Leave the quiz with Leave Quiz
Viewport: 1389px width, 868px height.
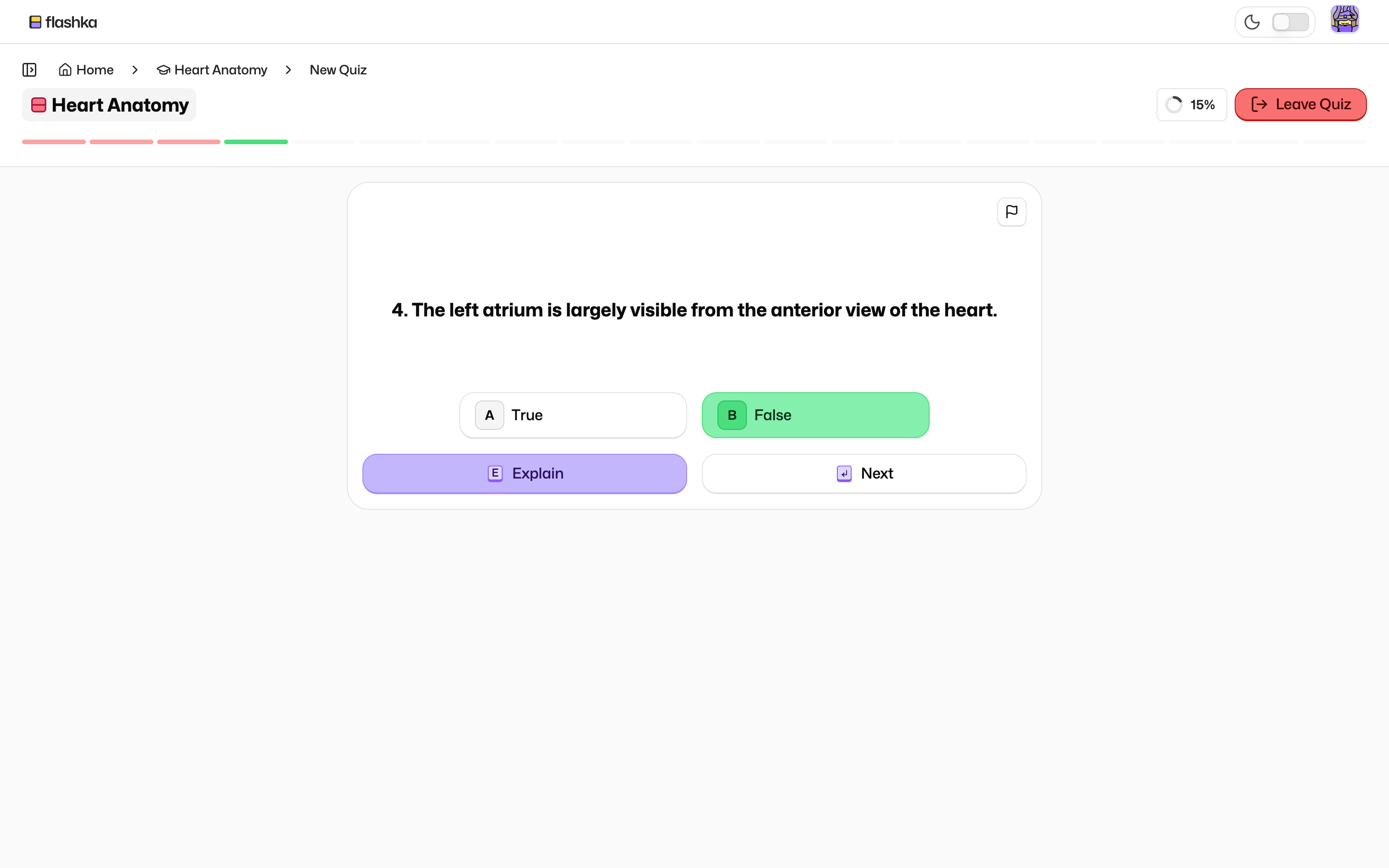[x=1300, y=105]
